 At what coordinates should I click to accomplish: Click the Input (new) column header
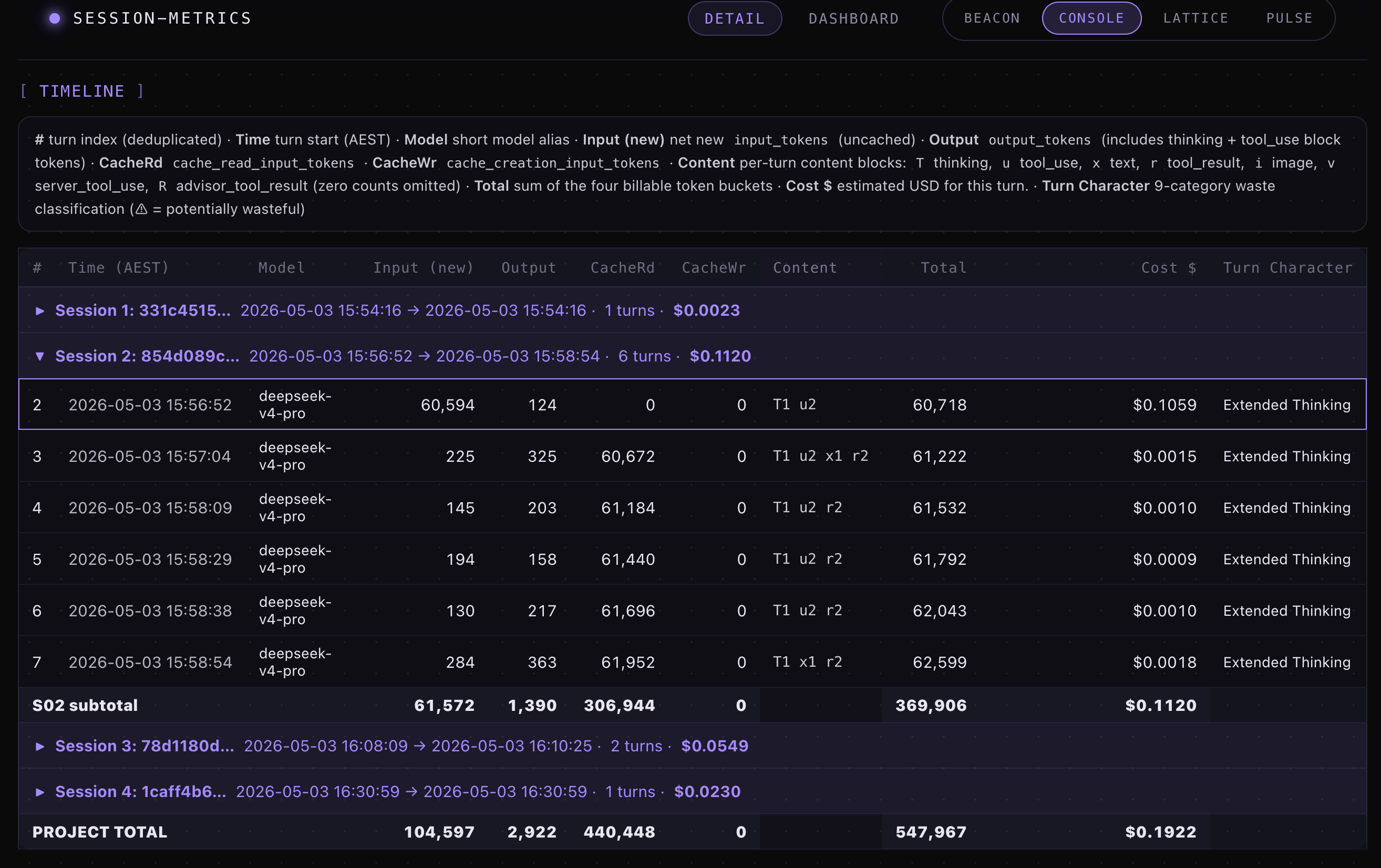coord(424,268)
